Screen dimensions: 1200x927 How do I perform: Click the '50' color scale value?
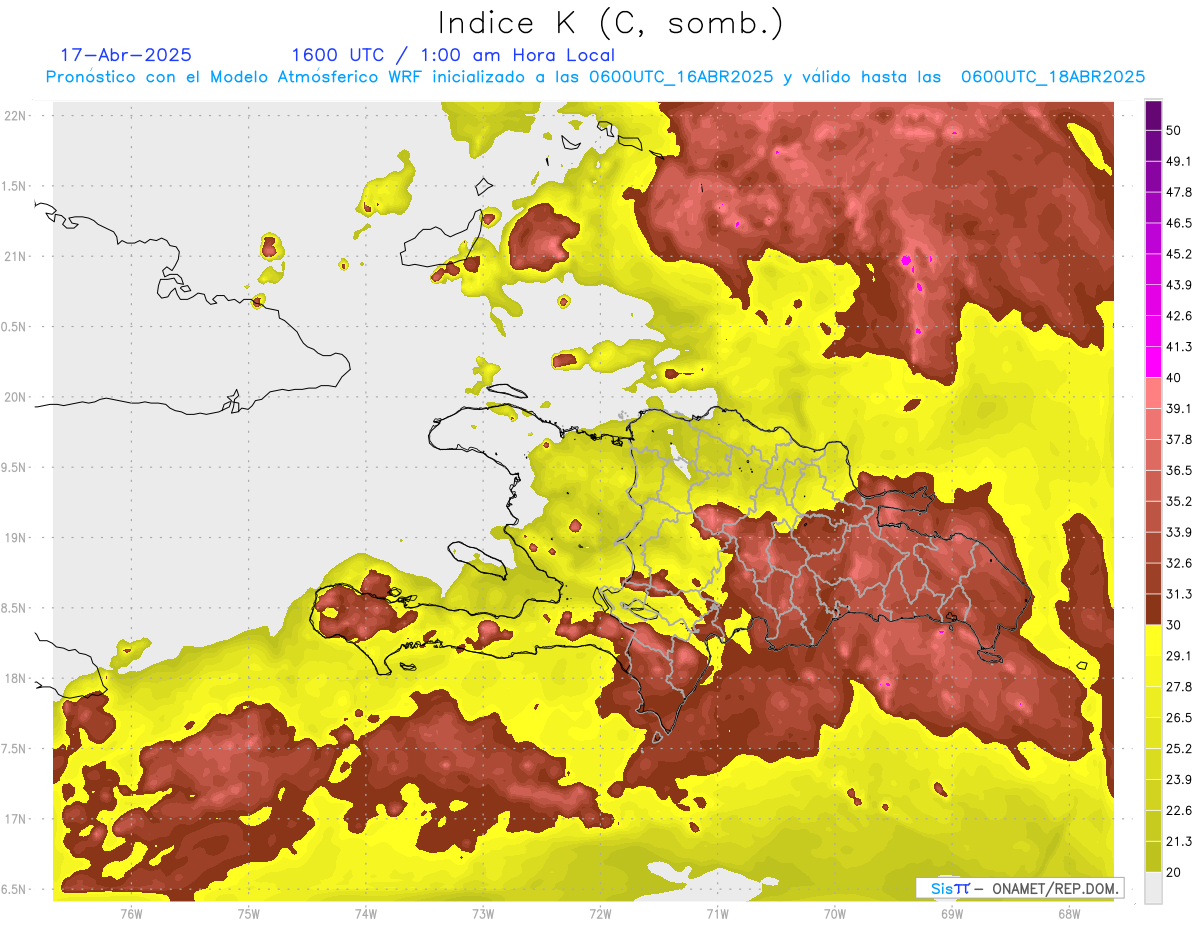click(x=1174, y=131)
